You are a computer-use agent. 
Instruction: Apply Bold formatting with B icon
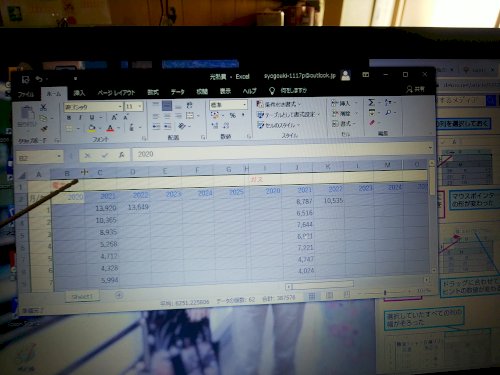[x=69, y=118]
